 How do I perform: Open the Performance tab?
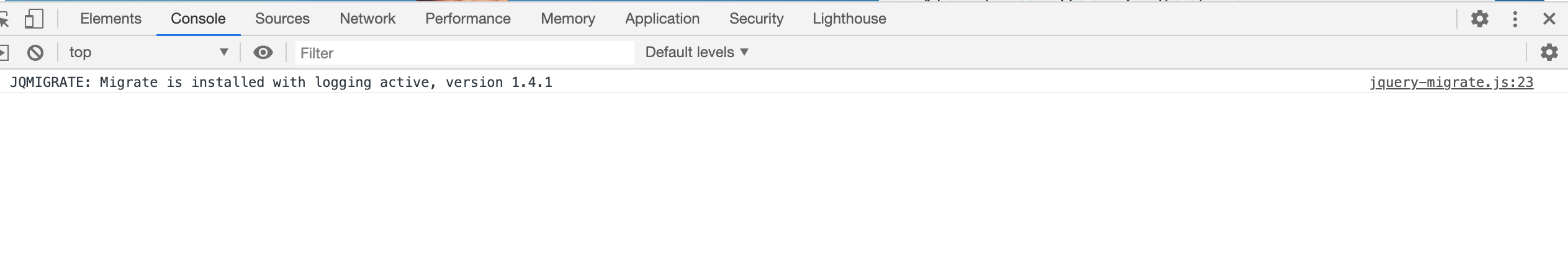point(468,19)
